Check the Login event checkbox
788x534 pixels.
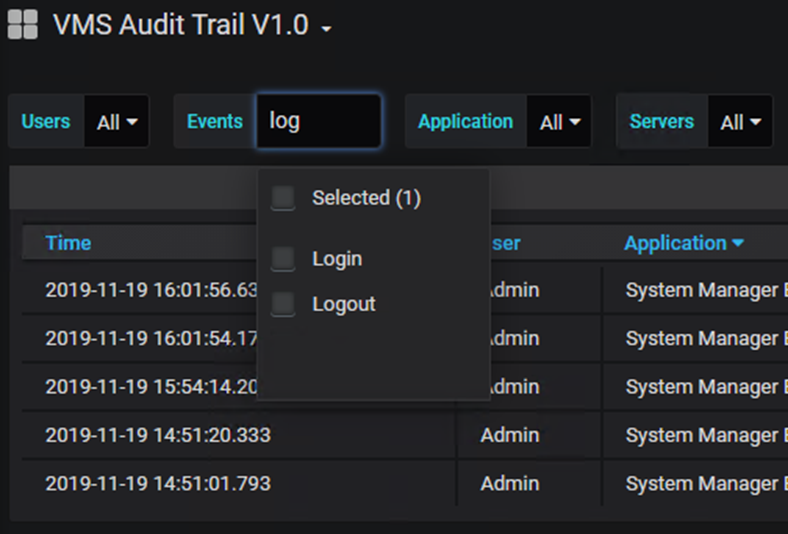point(284,259)
